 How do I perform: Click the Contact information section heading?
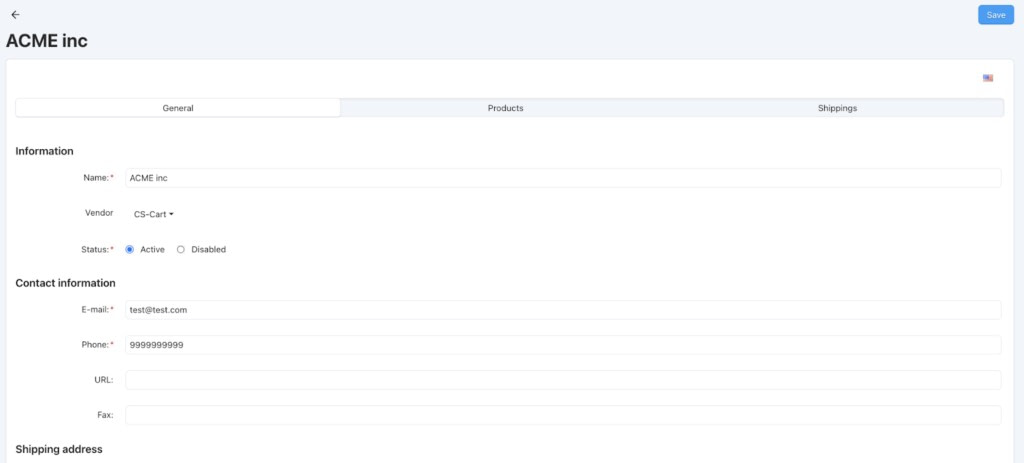(x=65, y=283)
